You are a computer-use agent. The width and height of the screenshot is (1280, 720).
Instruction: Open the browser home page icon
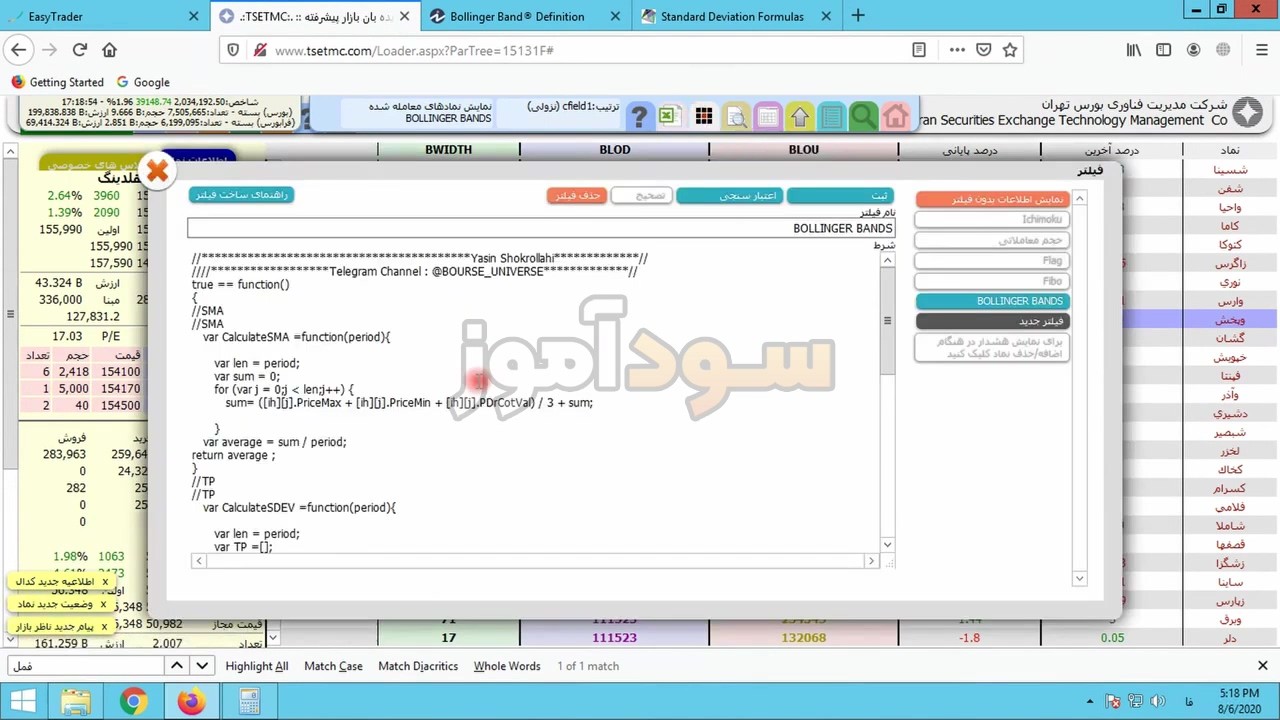point(109,50)
